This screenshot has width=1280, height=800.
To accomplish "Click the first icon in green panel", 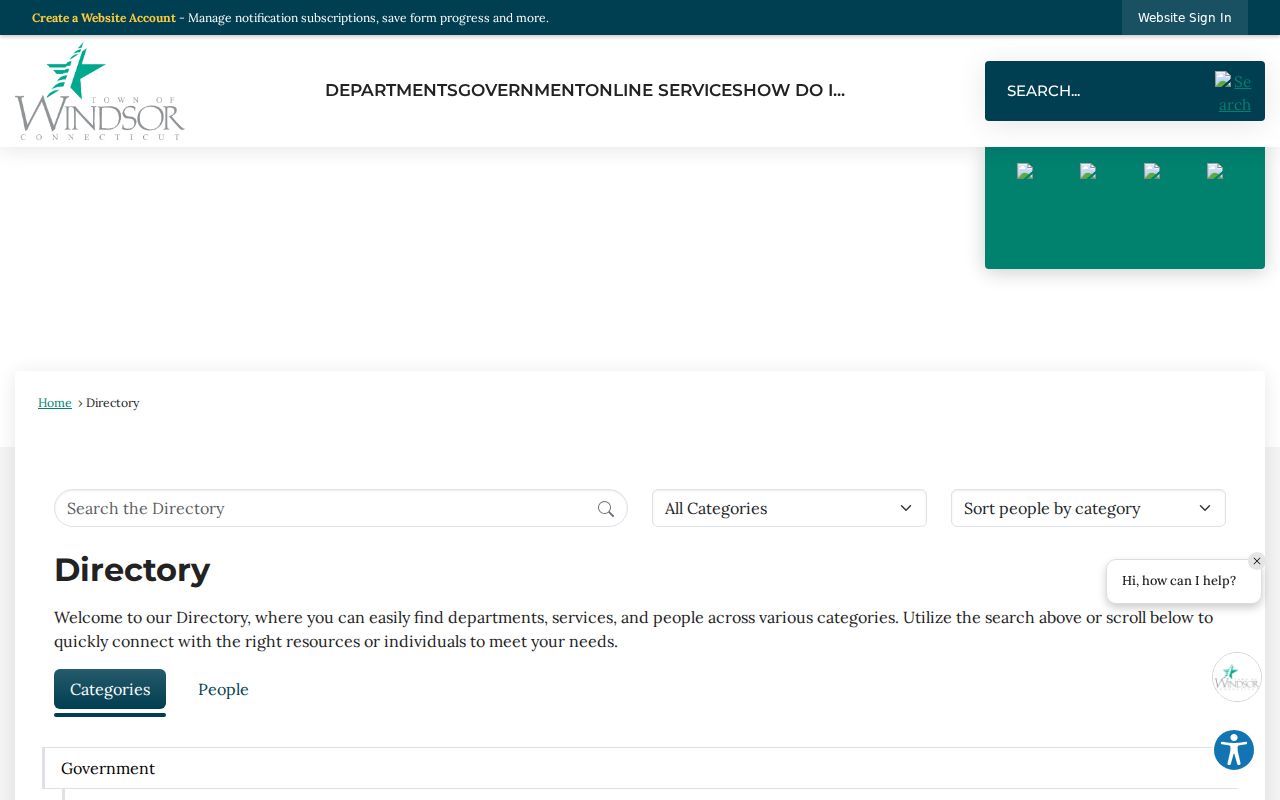I will (1025, 171).
